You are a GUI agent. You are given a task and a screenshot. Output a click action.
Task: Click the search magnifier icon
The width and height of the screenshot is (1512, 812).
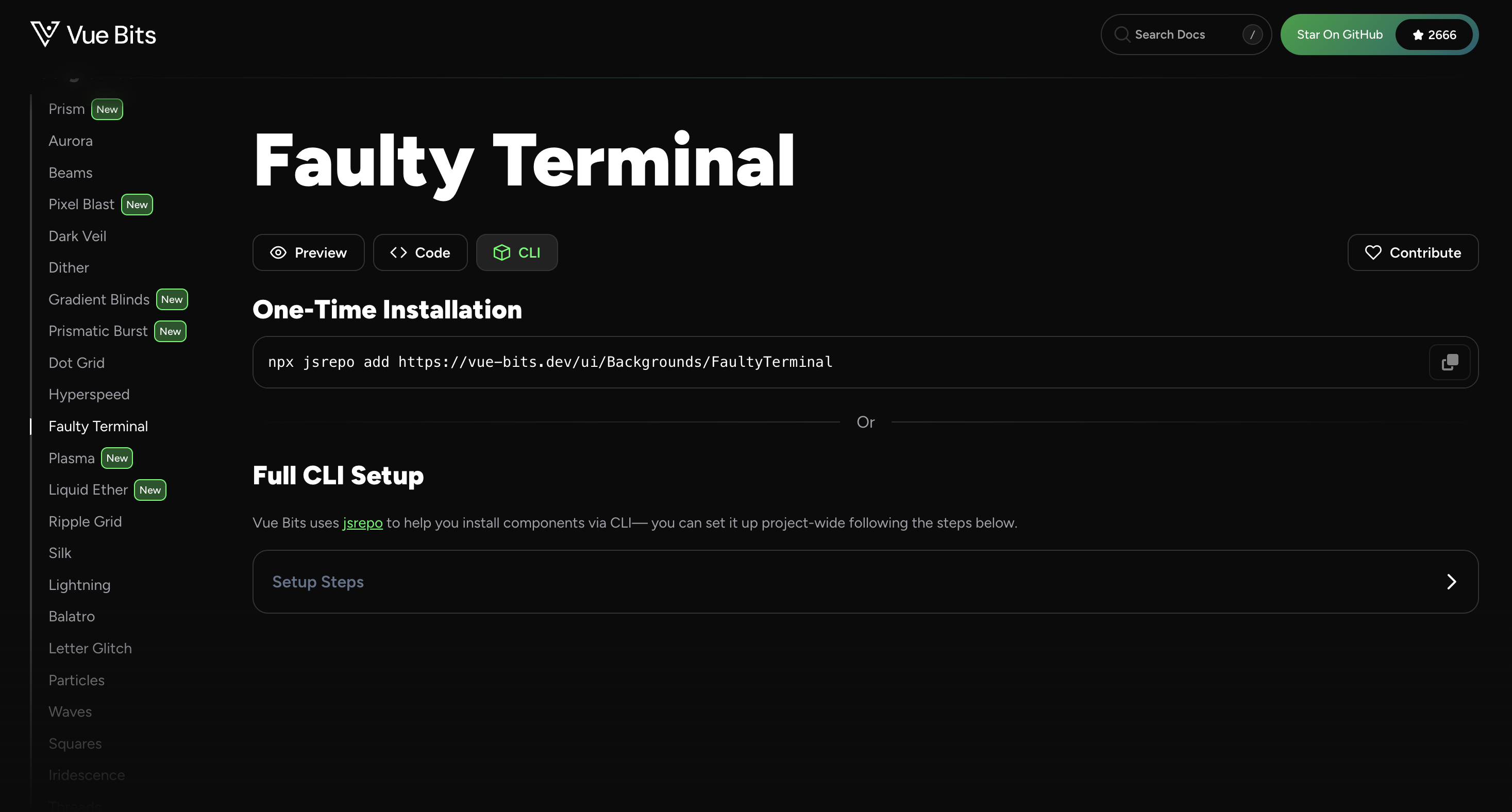[x=1122, y=35]
